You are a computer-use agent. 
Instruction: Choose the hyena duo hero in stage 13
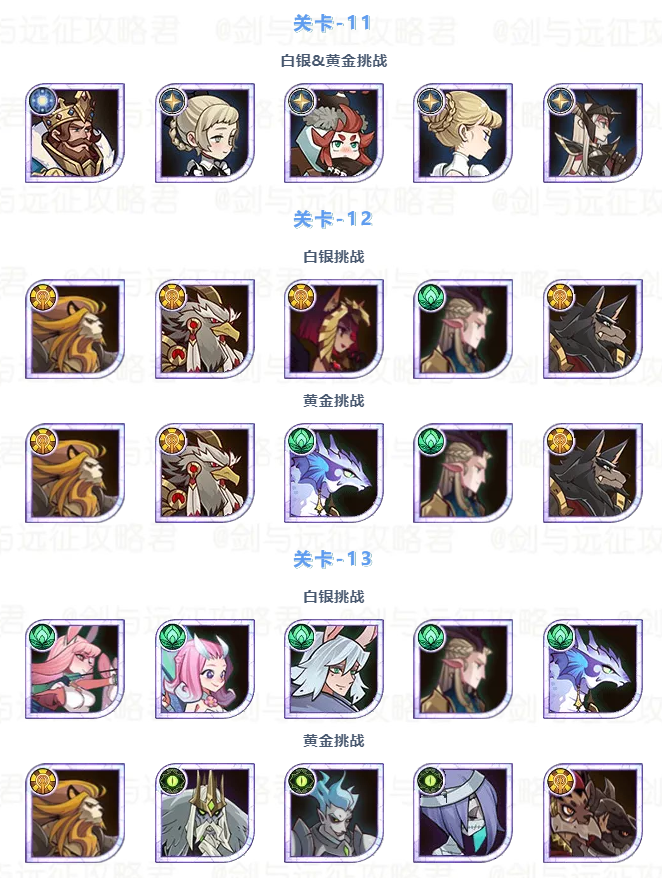tap(593, 812)
